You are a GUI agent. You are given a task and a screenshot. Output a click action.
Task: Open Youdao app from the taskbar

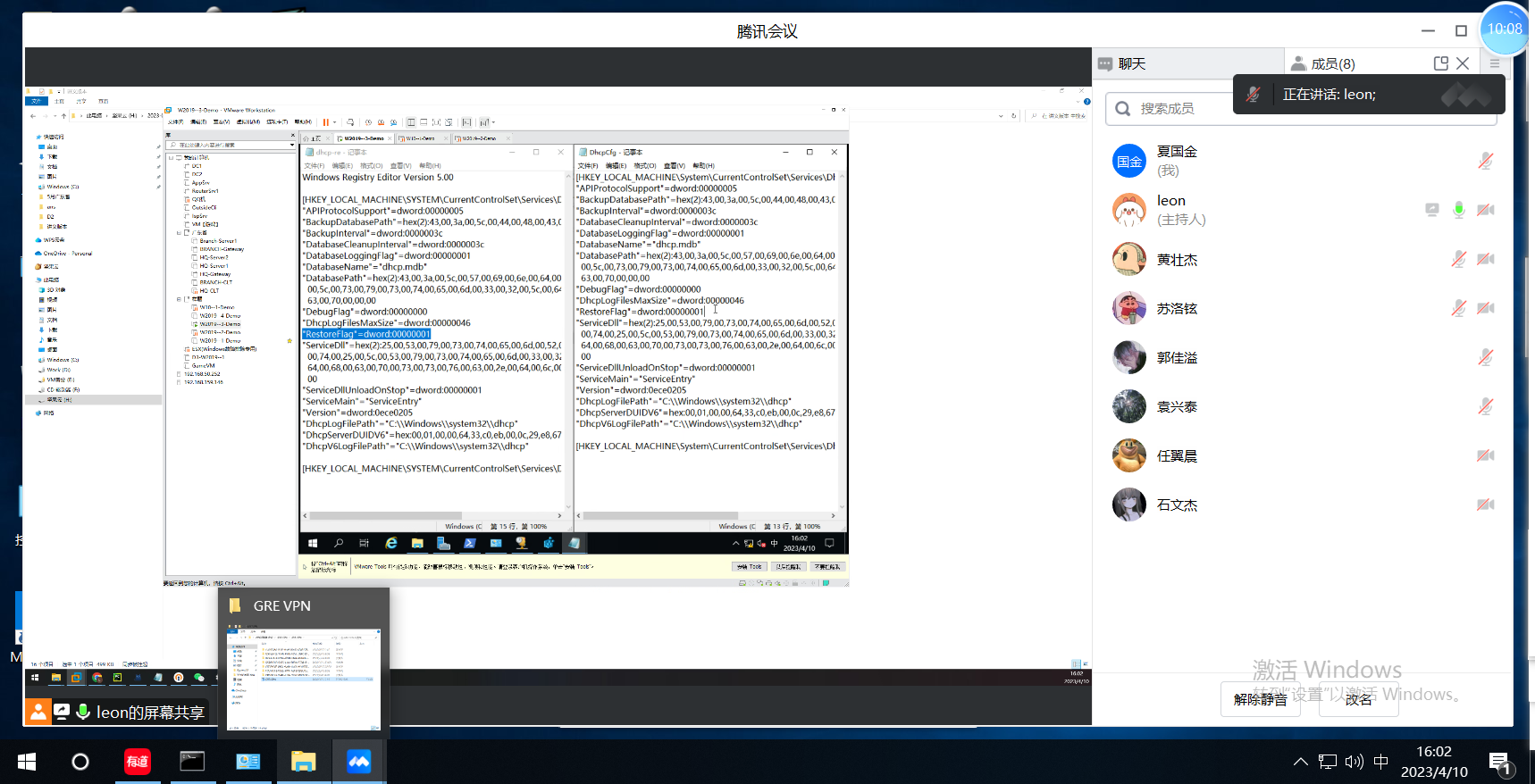[x=138, y=762]
